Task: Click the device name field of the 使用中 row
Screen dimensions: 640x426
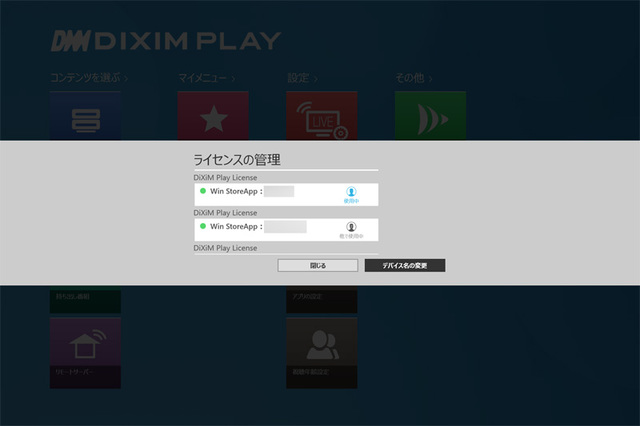Action: (279, 191)
